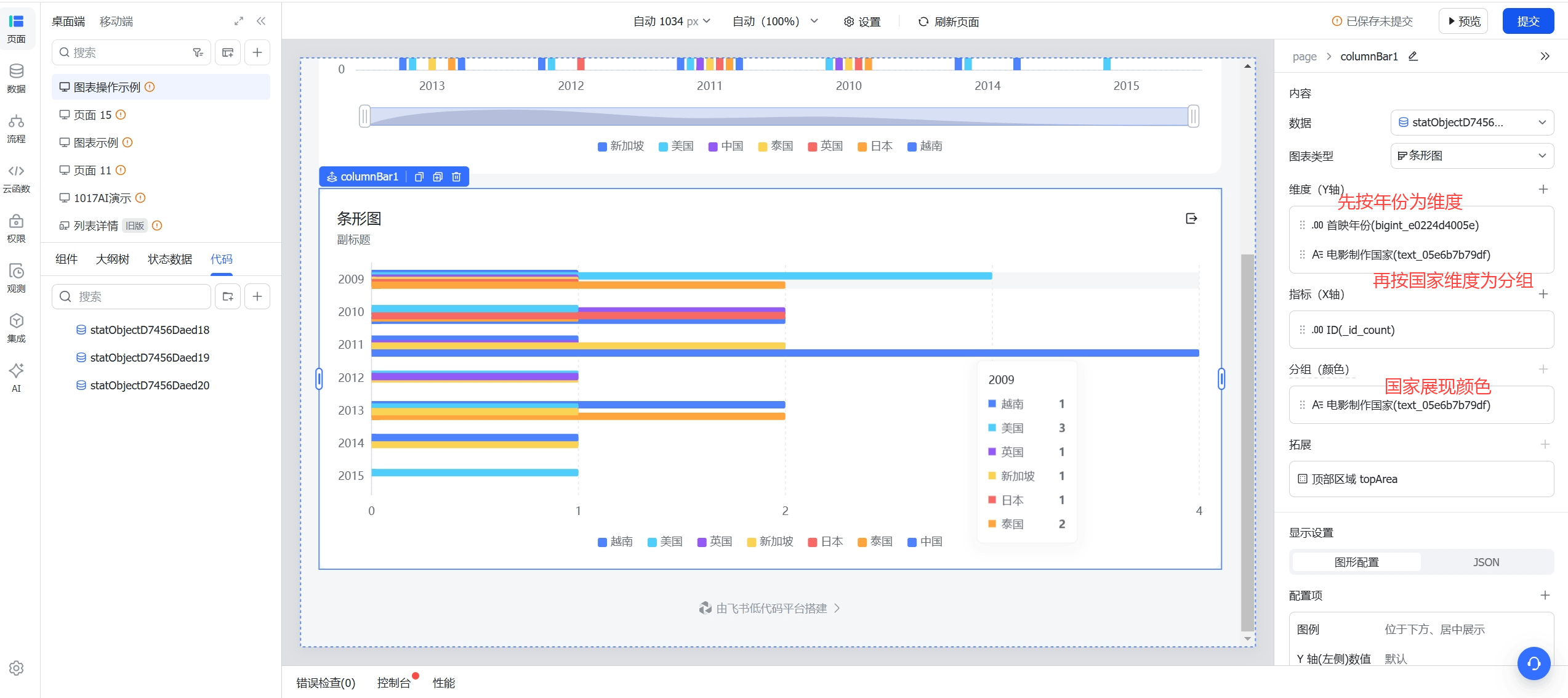Add a 维度 (Y轴) dimension
The height and width of the screenshot is (698, 1568).
1543,189
